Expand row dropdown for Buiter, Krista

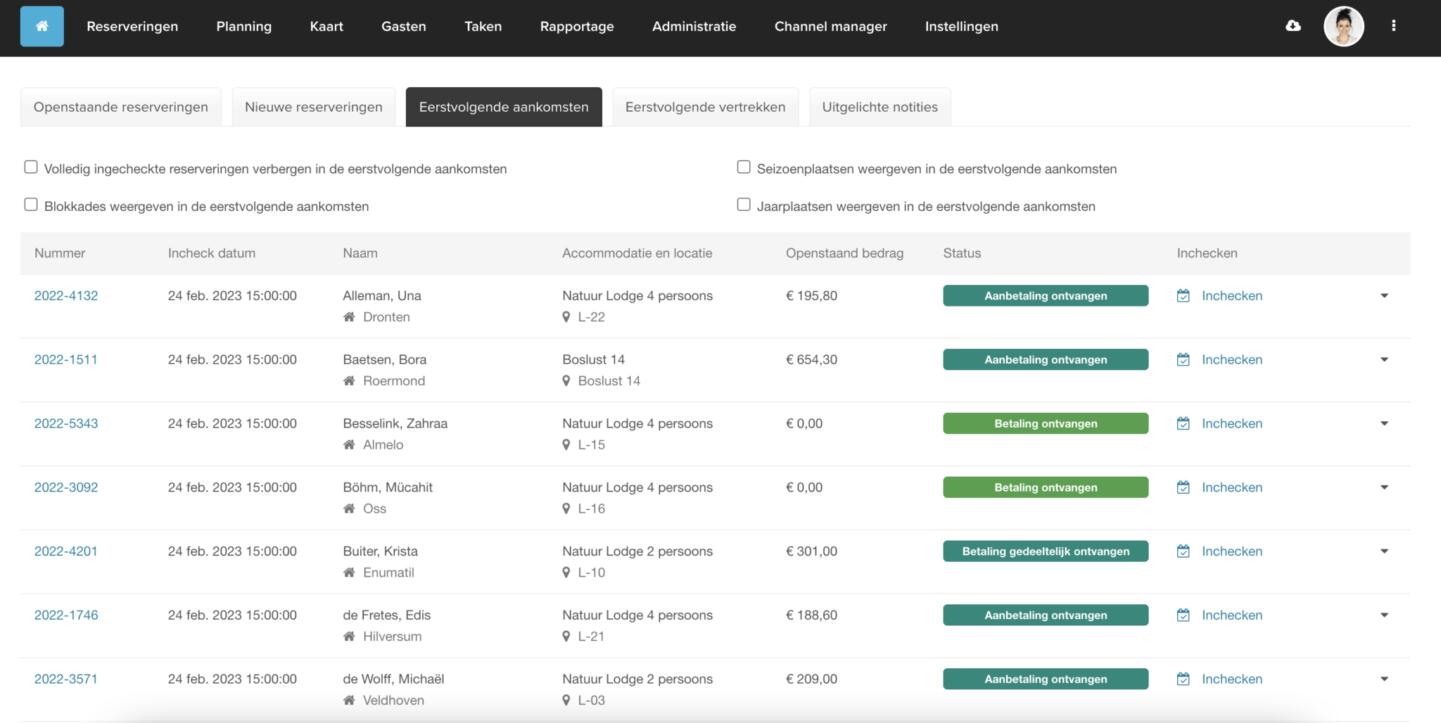point(1384,551)
